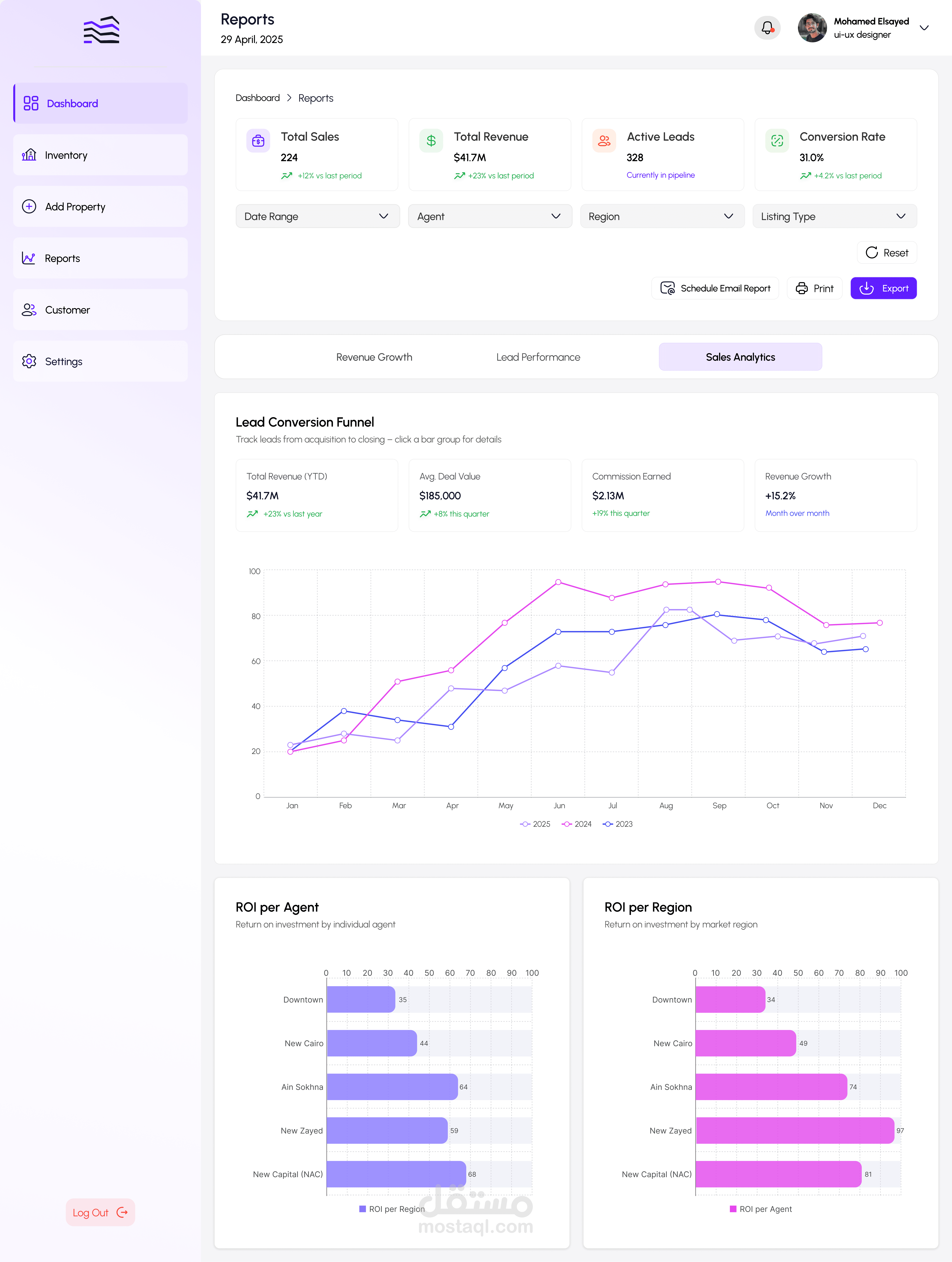The width and height of the screenshot is (952, 1262).
Task: Click the Dashboard grid icon
Action: tap(31, 103)
